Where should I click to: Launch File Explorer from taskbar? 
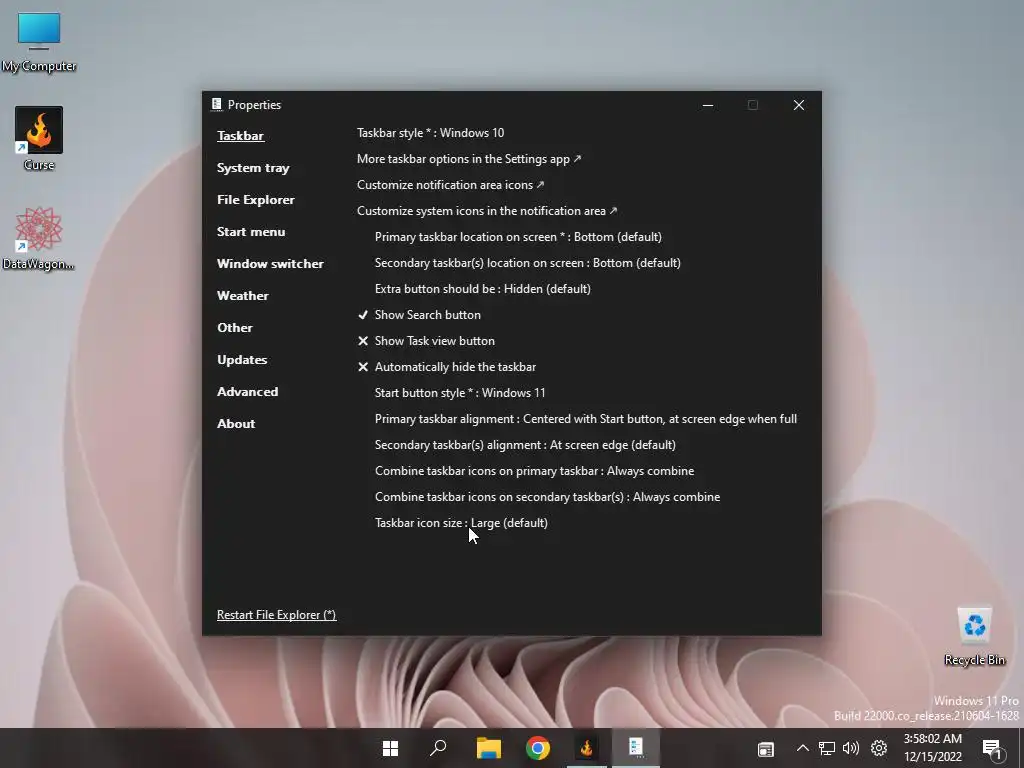pos(488,748)
